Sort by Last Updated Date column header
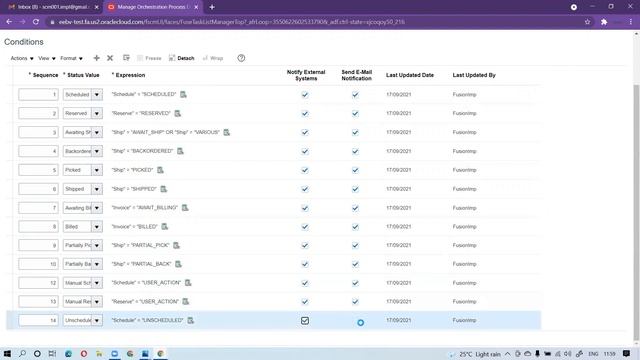This screenshot has width=640, height=360. [x=410, y=75]
